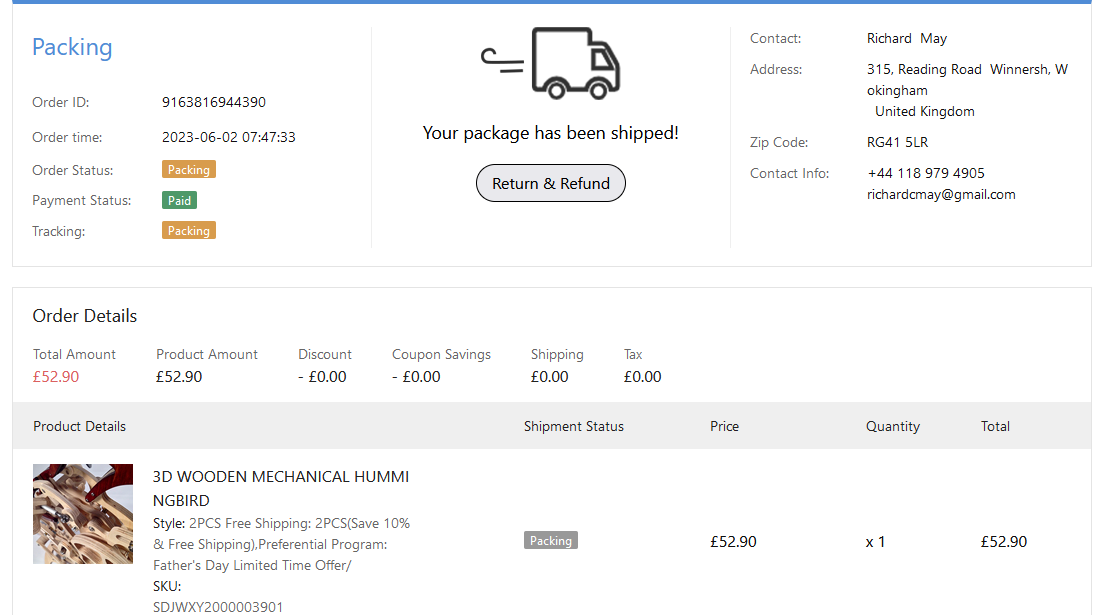Click the Quantity column header
This screenshot has height=615, width=1097.
click(x=893, y=426)
